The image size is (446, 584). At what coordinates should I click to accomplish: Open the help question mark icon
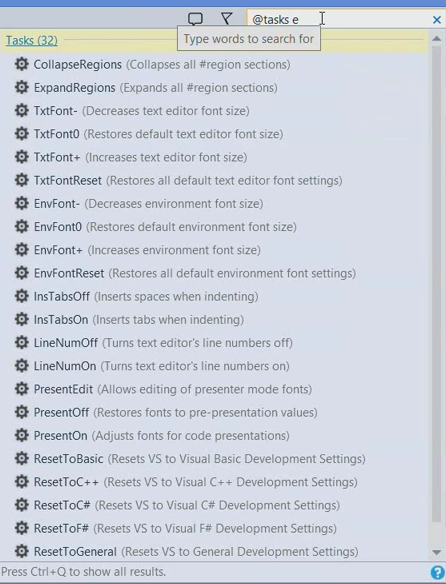pos(438,572)
